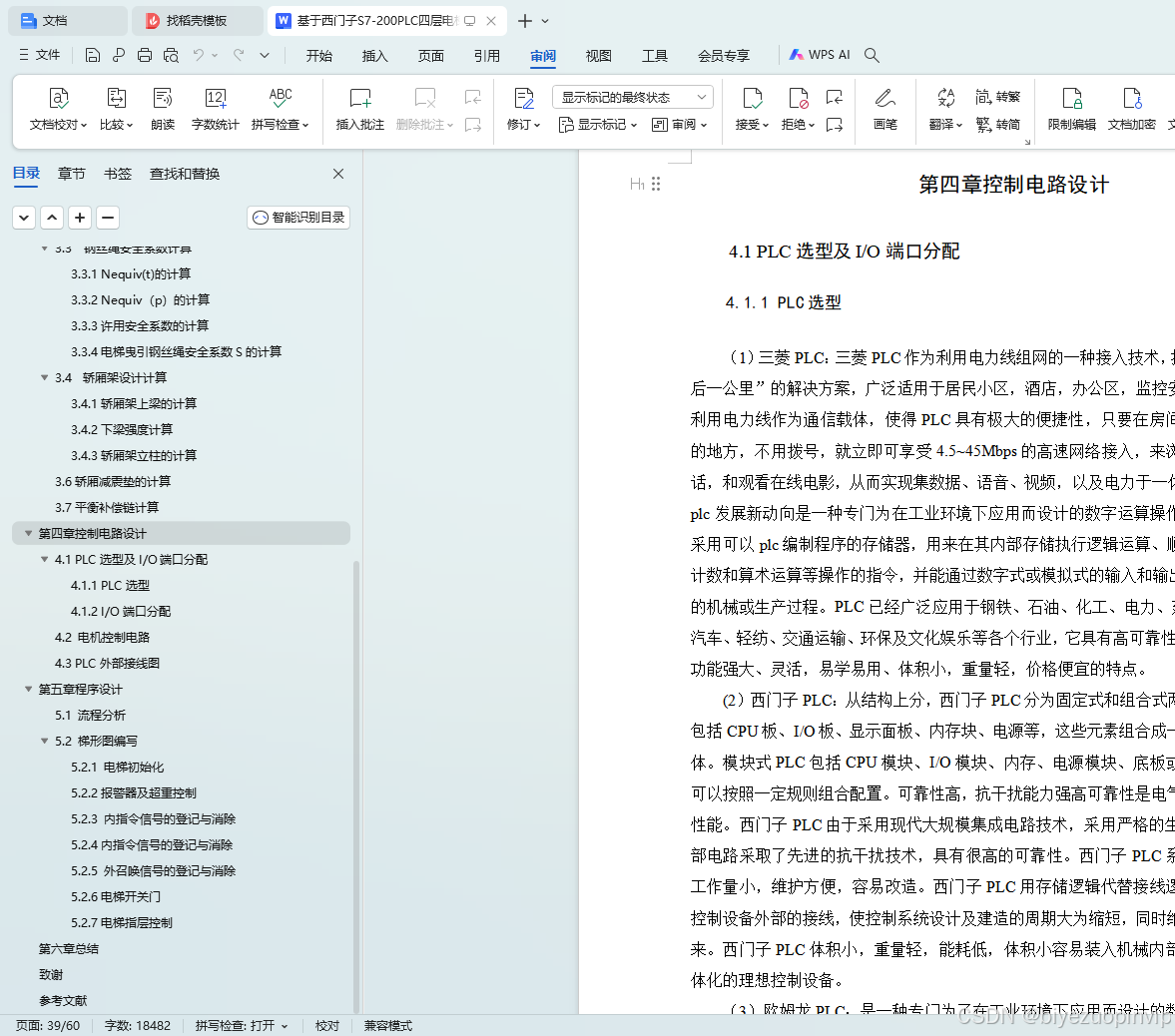Switch to the 章节 panel tab
The height and width of the screenshot is (1036, 1175).
[71, 174]
